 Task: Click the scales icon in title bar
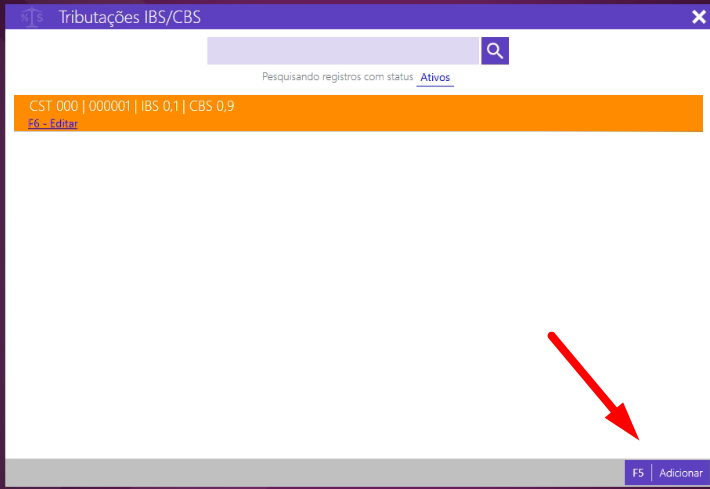(x=33, y=16)
